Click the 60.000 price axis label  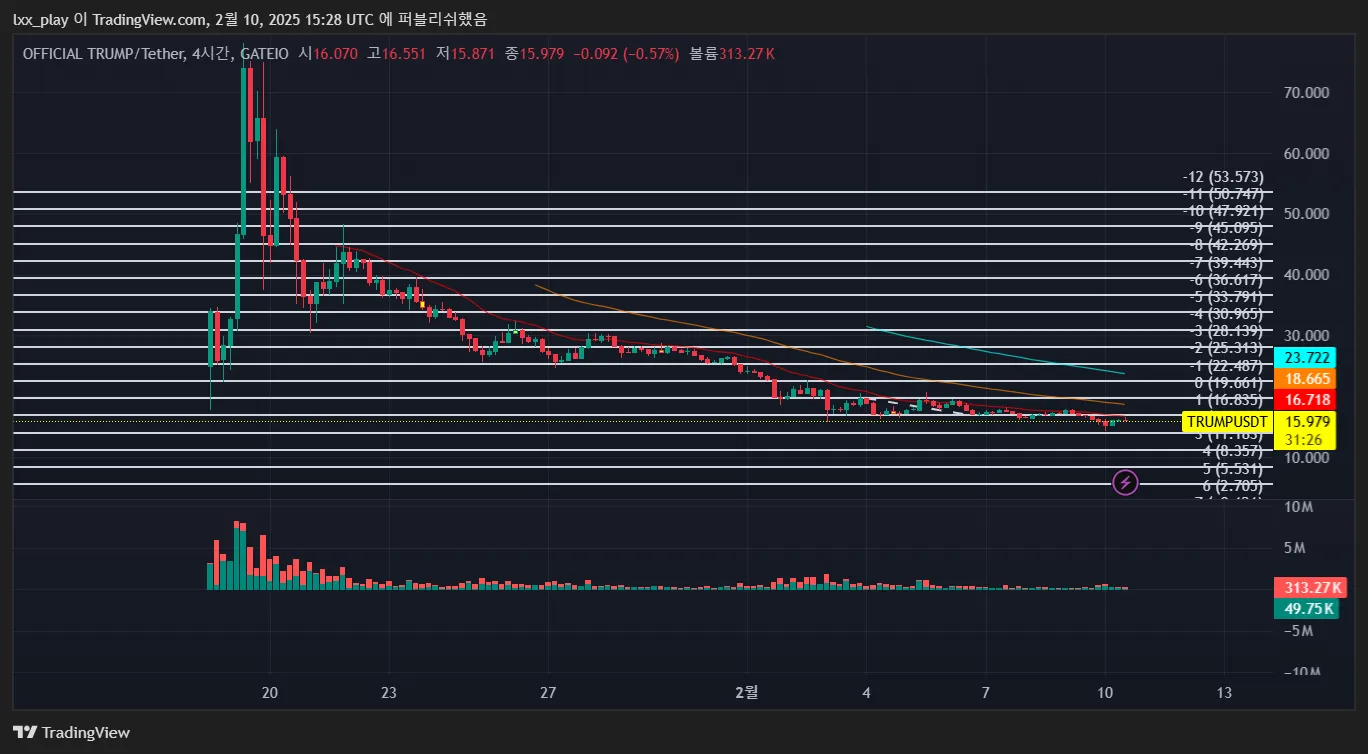(x=1306, y=154)
